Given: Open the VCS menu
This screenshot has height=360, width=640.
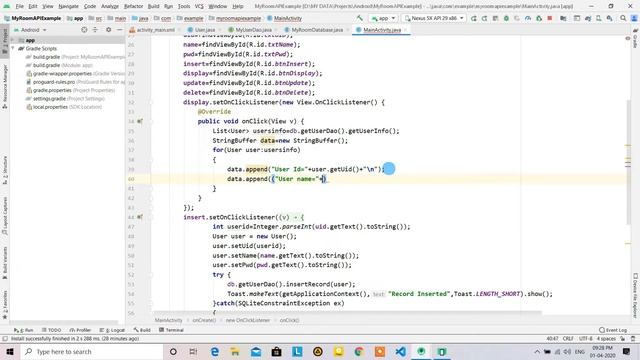Looking at the screenshot, I should pyautogui.click(x=199, y=6).
